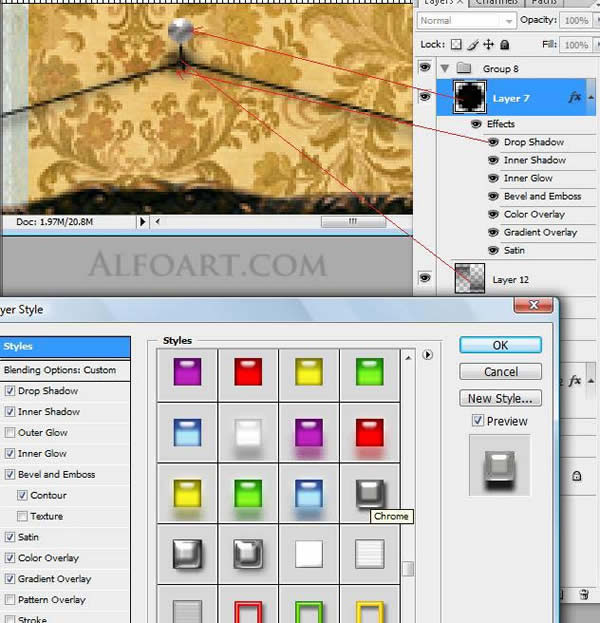Image resolution: width=600 pixels, height=623 pixels.
Task: Collapse the Group 8 folder triangle
Action: [x=444, y=69]
